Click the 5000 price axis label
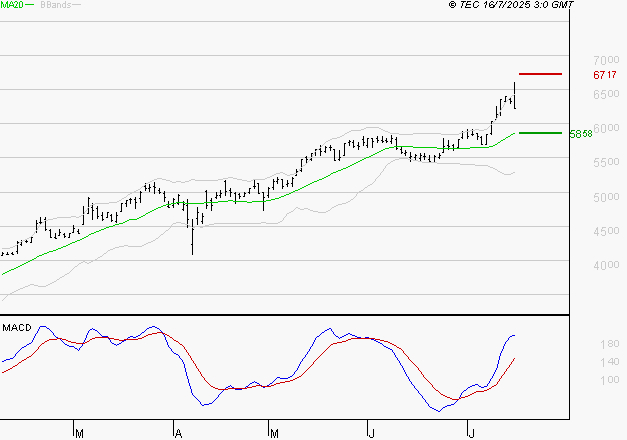The height and width of the screenshot is (440, 627). click(606, 197)
